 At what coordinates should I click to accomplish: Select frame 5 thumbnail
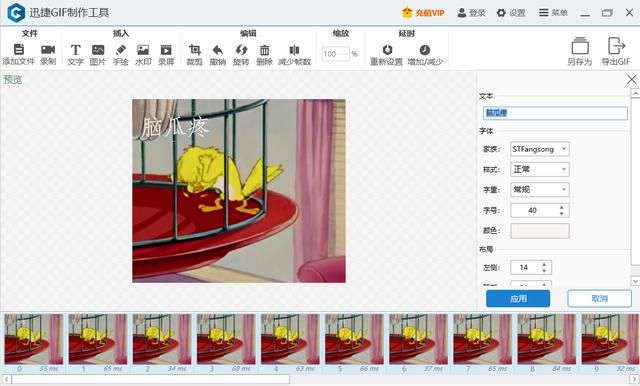[354, 339]
